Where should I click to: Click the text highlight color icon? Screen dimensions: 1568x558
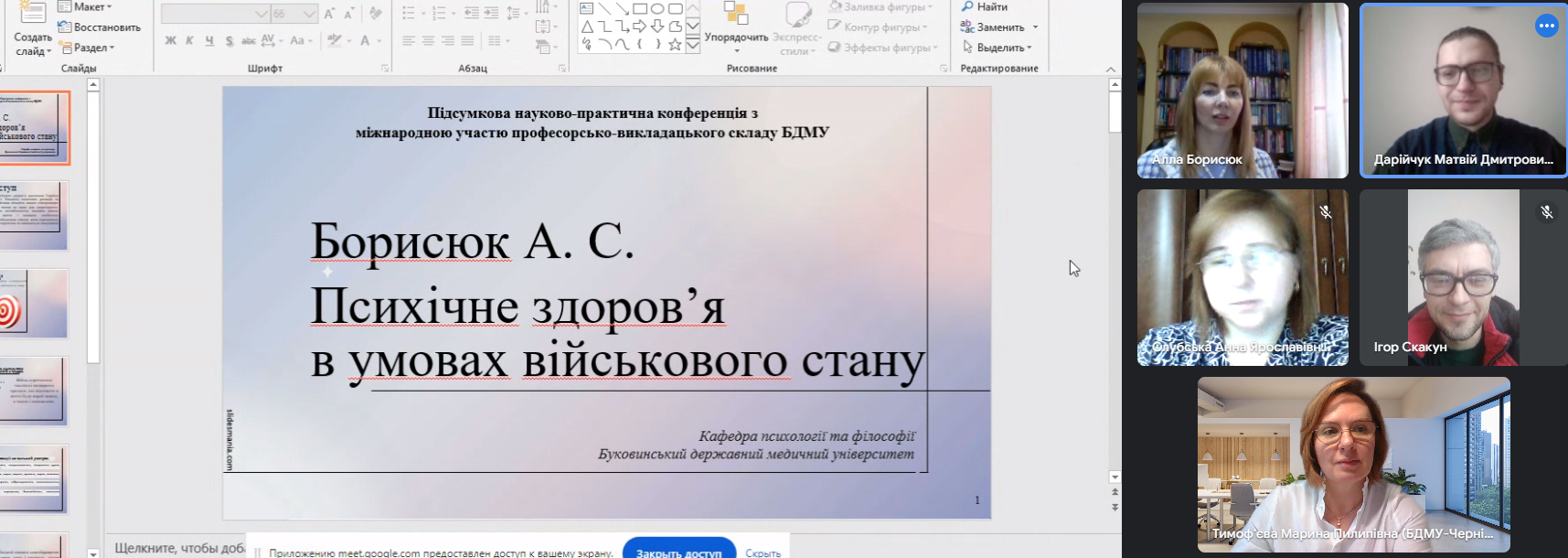[335, 41]
